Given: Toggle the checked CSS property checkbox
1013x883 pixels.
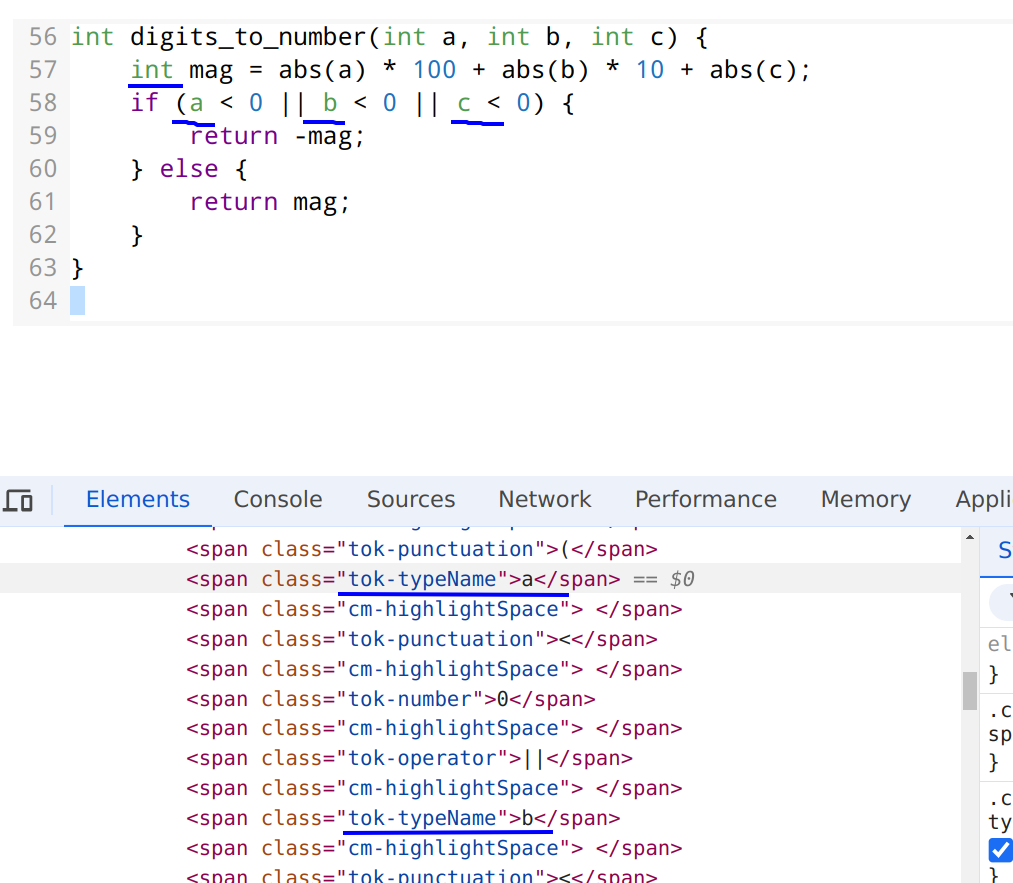Looking at the screenshot, I should click(999, 850).
